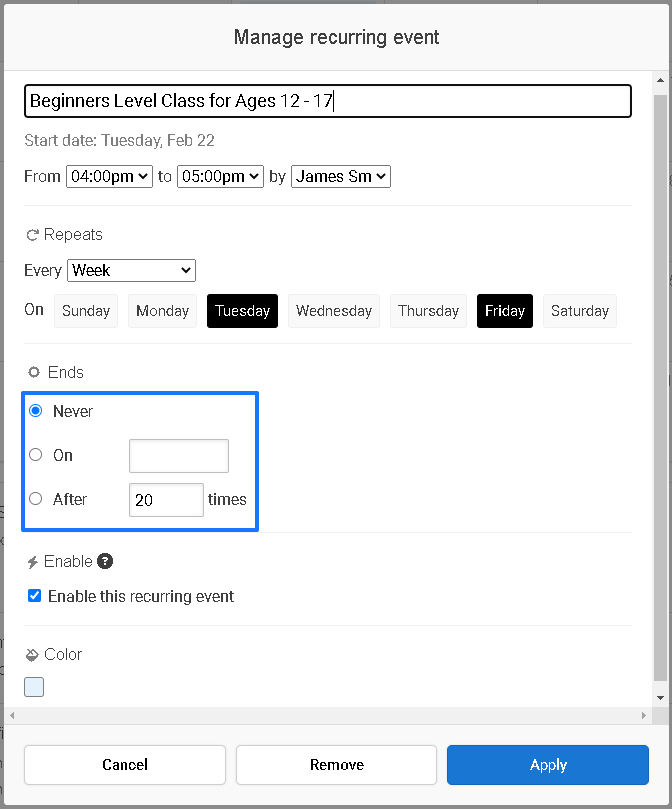Screen dimensions: 672x809
Task: Click the end-on date input field
Action: [x=179, y=456]
